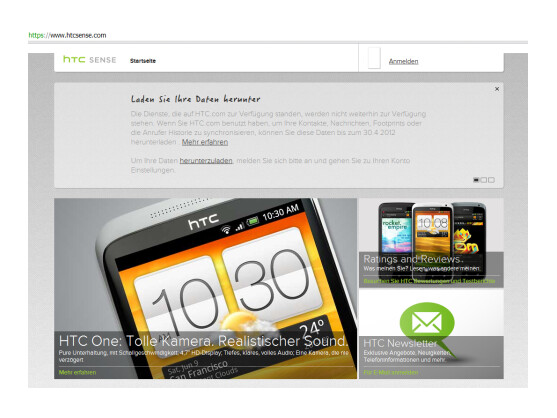
Task: Click the phone placeholder image beside Anmelden
Action: point(374,58)
